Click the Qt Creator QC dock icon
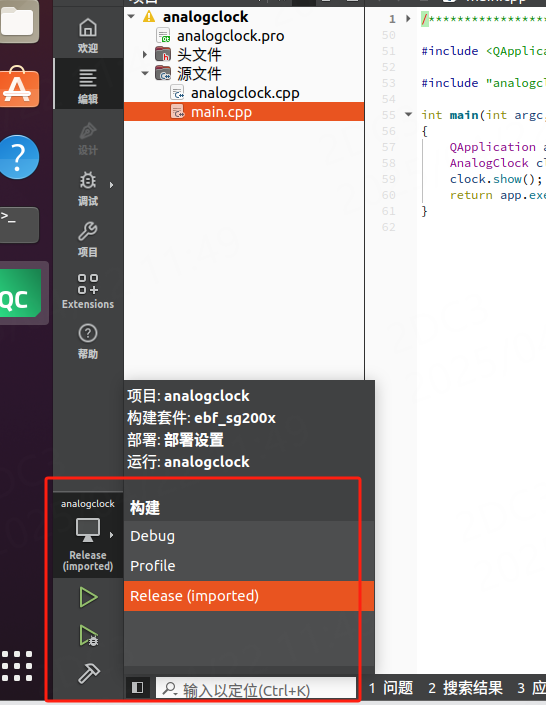546x705 pixels. 20,293
